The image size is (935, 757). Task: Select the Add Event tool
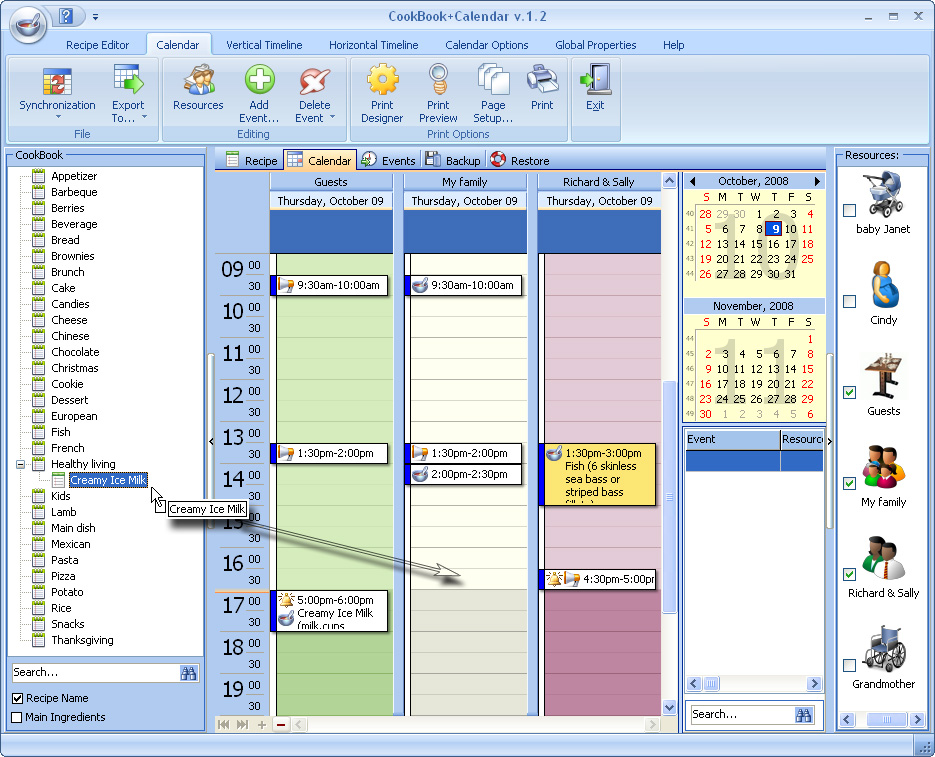pyautogui.click(x=259, y=85)
